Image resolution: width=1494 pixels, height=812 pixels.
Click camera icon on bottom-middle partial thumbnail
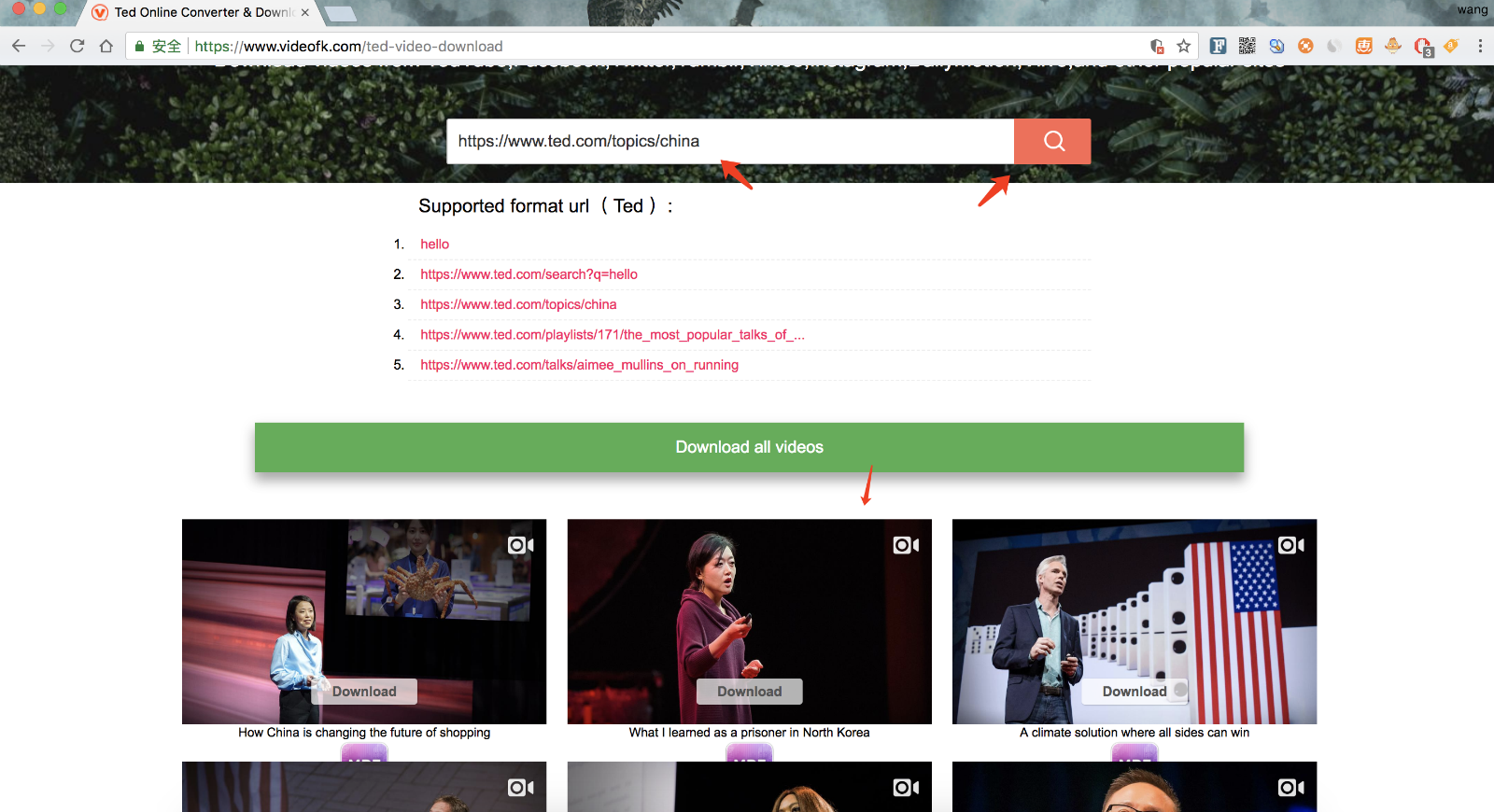click(906, 788)
